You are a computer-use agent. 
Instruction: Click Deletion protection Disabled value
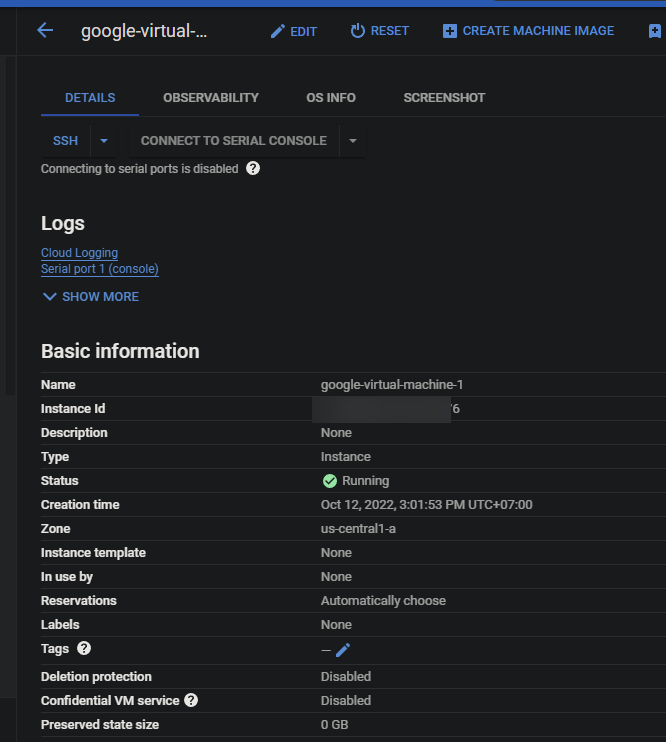tap(346, 677)
